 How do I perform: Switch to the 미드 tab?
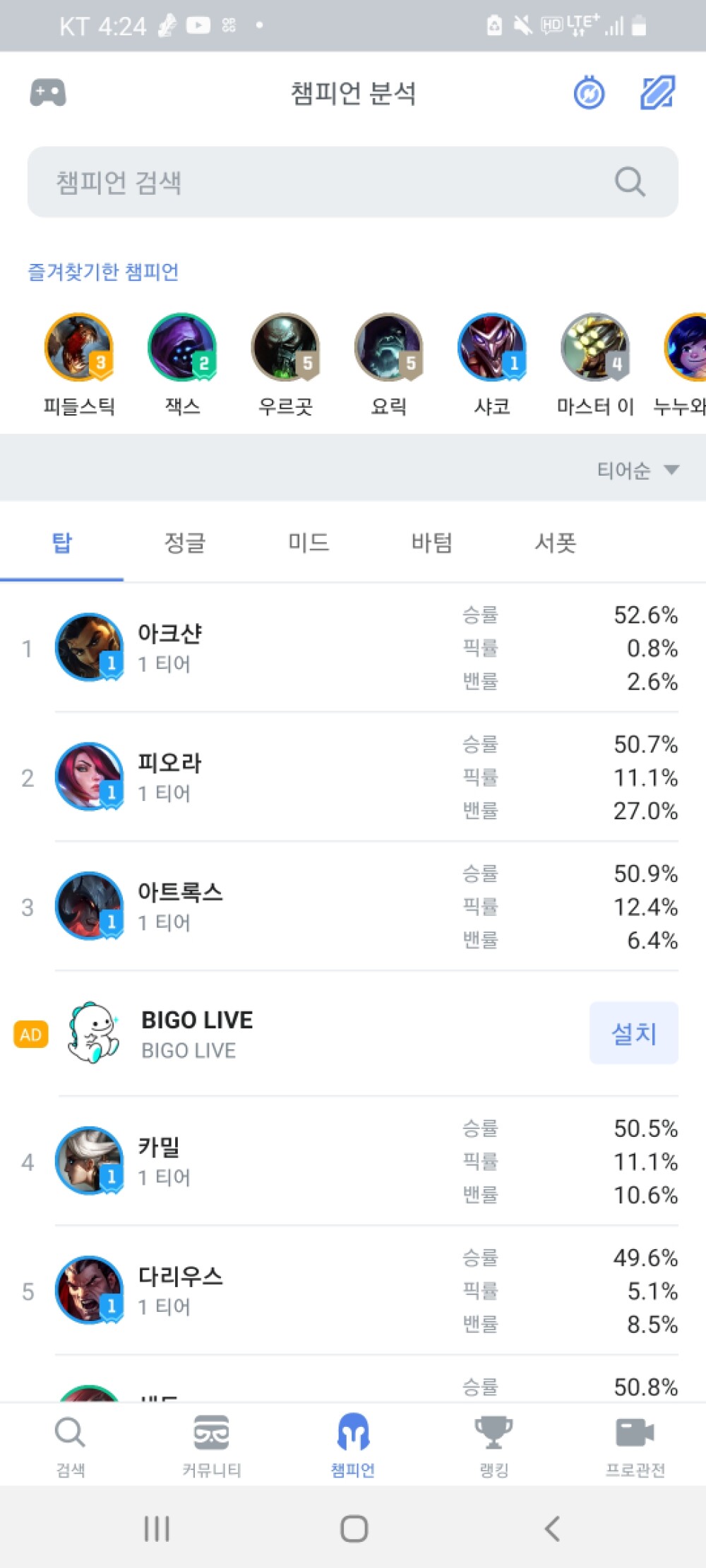[x=309, y=543]
